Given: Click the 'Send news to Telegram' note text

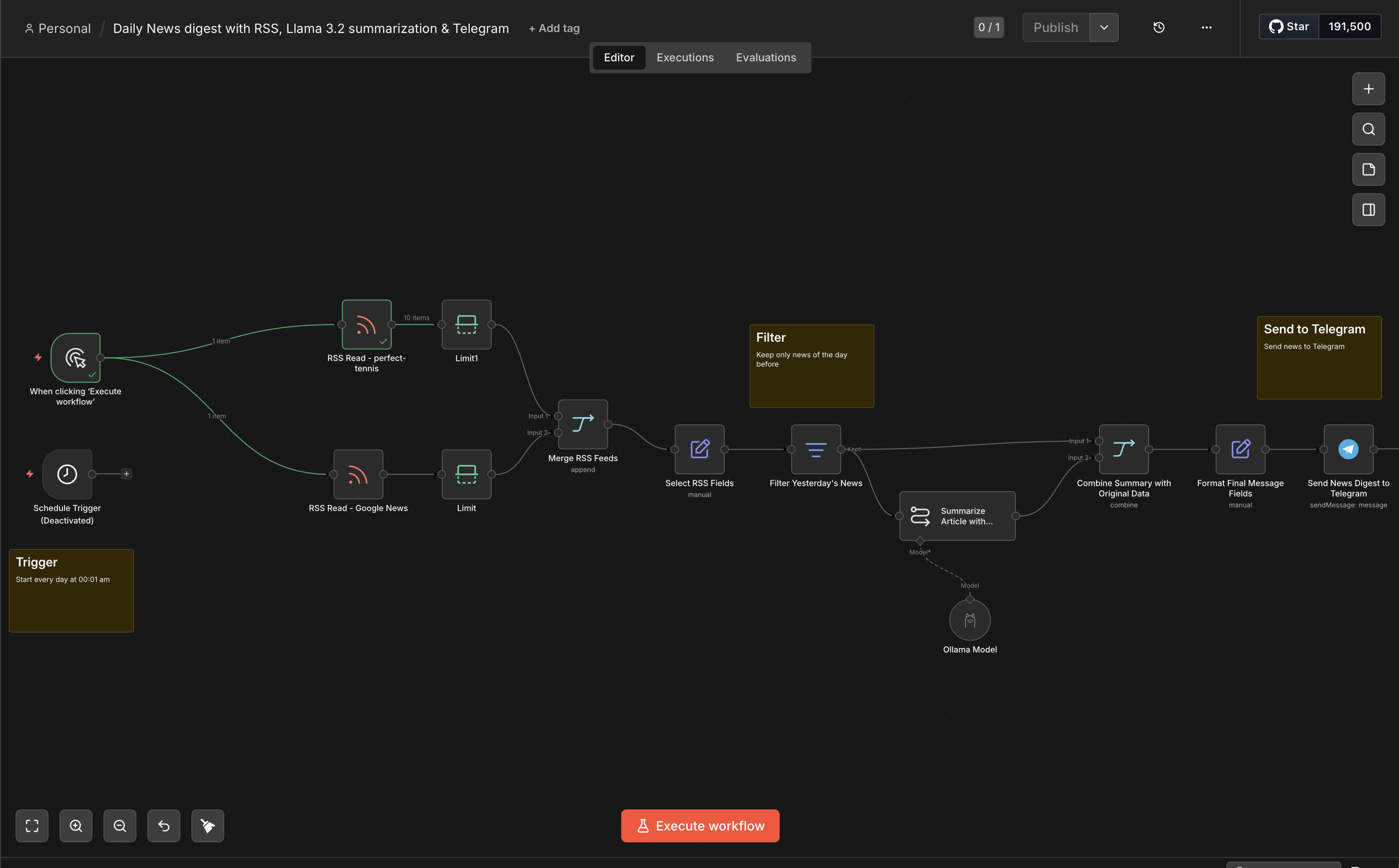Looking at the screenshot, I should 1304,346.
